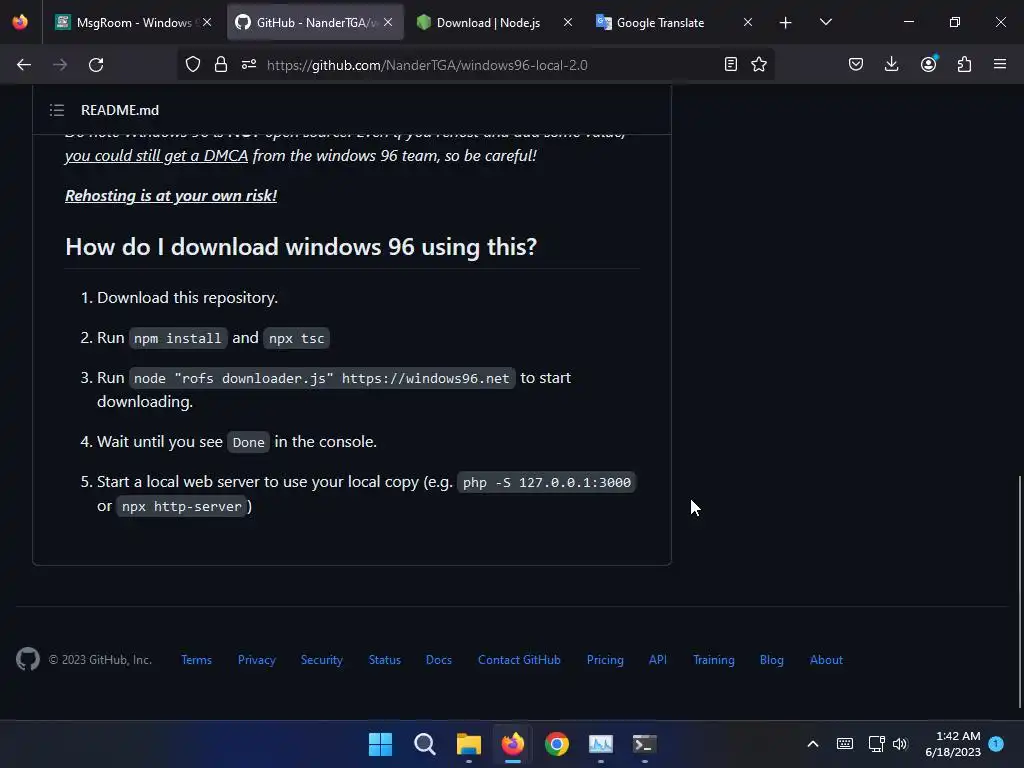Screen dimensions: 1024x768
Task: Open the Privacy footer link
Action: (257, 660)
